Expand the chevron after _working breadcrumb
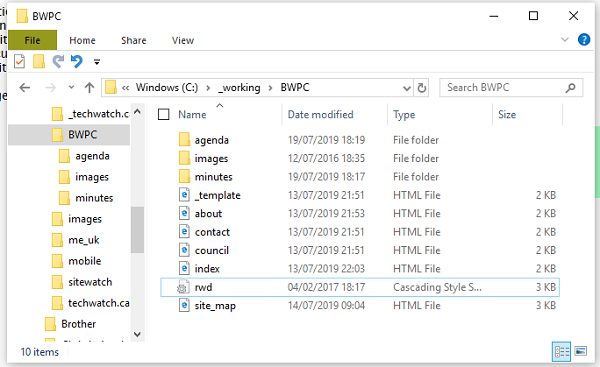 [271, 88]
